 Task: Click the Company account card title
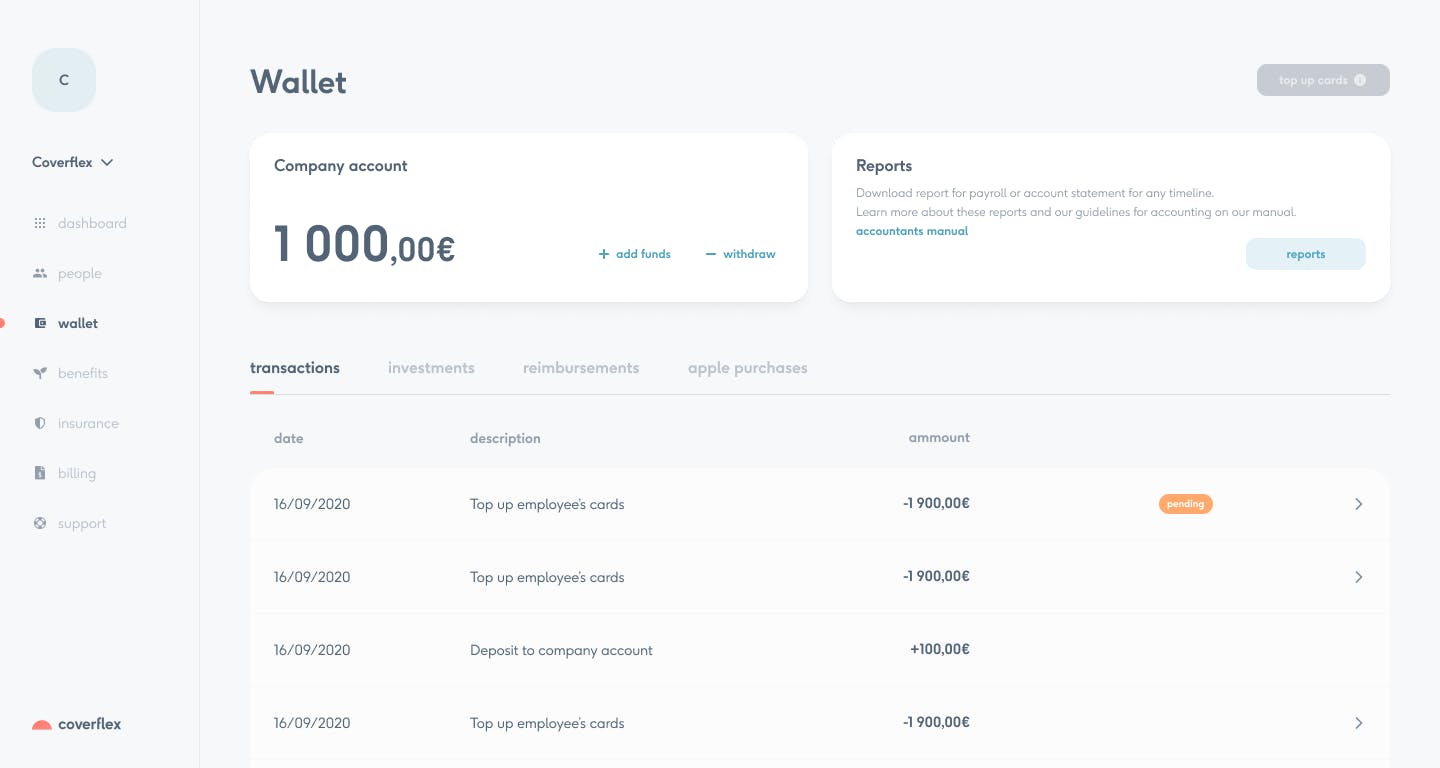pyautogui.click(x=341, y=166)
